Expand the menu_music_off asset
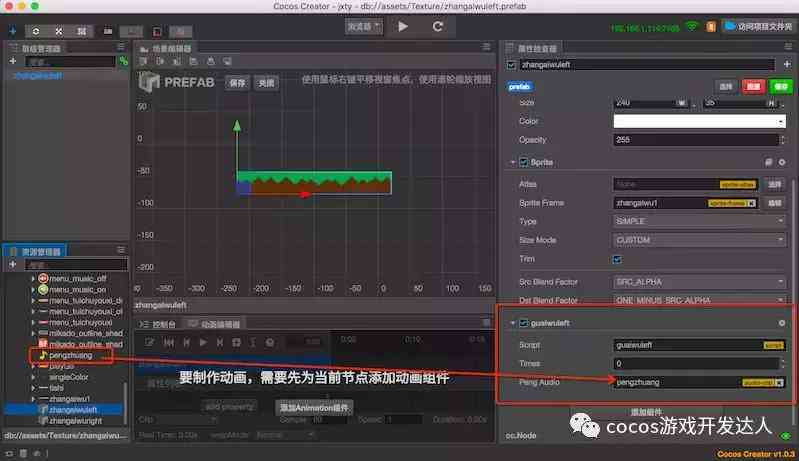This screenshot has height=461, width=799. [x=33, y=279]
